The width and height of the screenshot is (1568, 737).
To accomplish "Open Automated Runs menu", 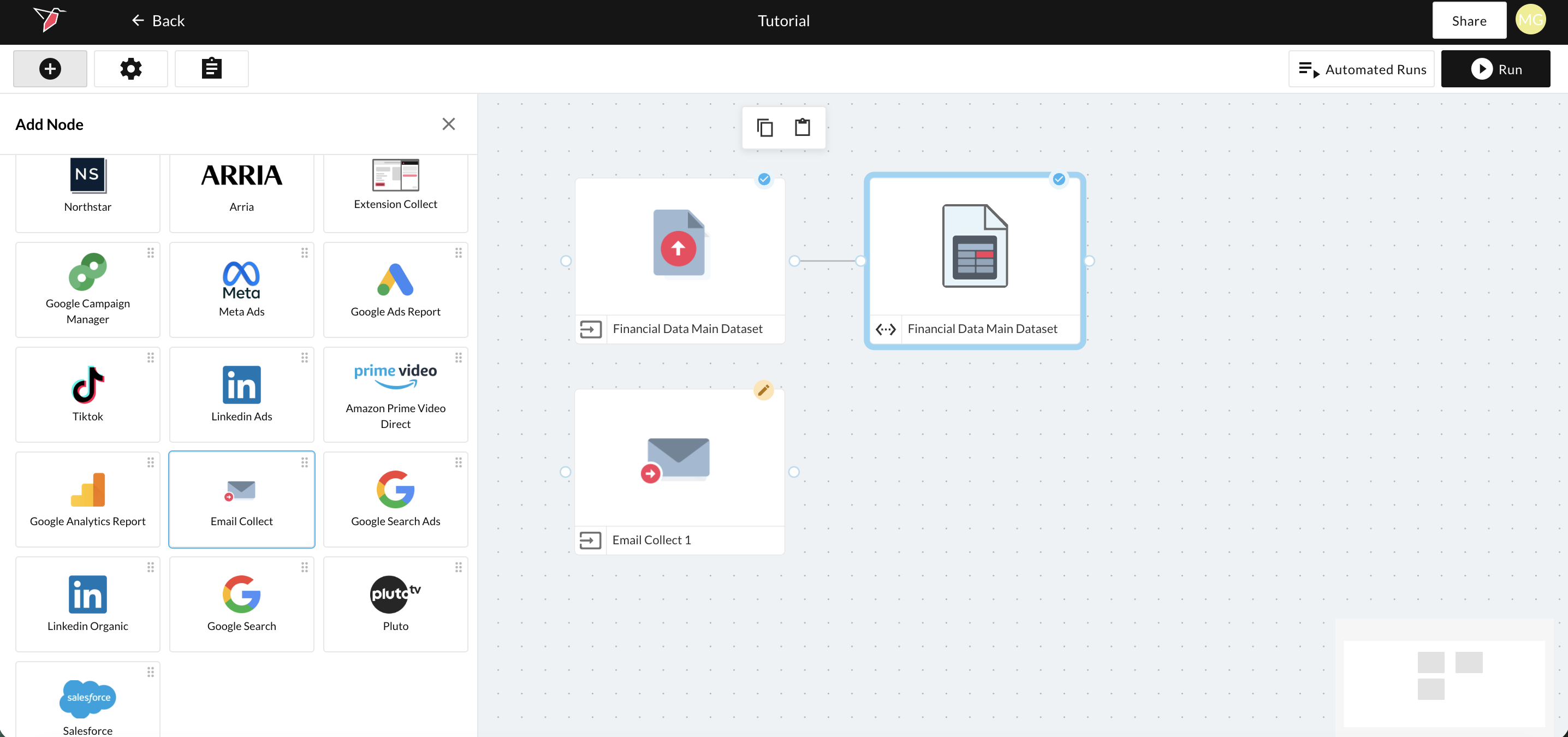I will click(1362, 69).
